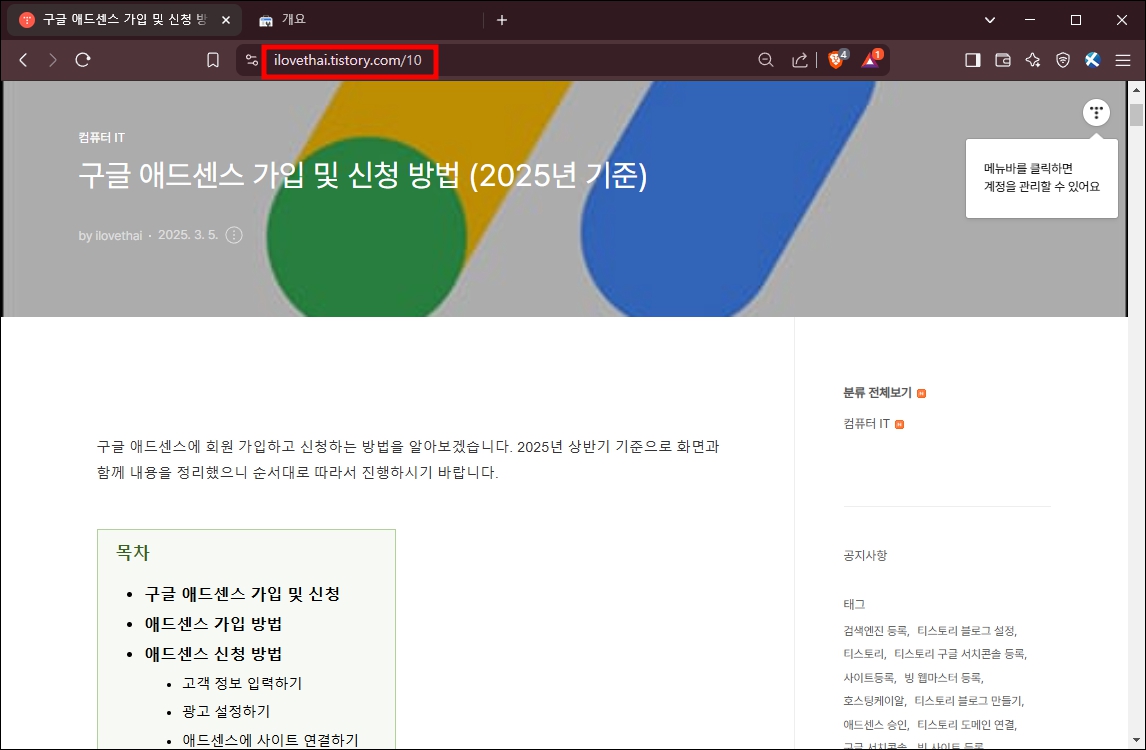The height and width of the screenshot is (750, 1146).
Task: Click the address bar URL ilovethai.tistory.com/10
Action: [x=348, y=60]
